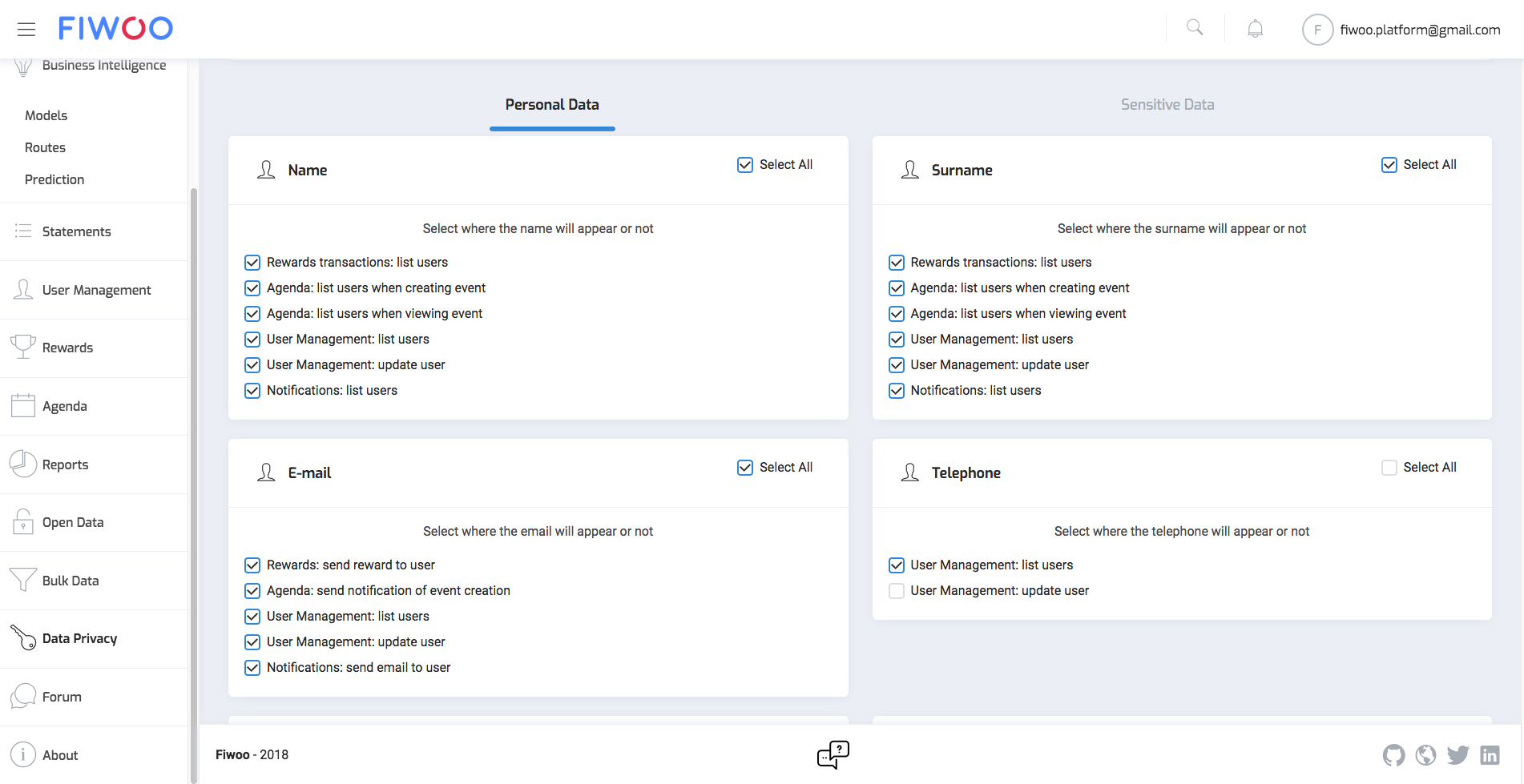Uncheck Name Agenda: list users when viewing event
The image size is (1524, 784).
tap(252, 314)
